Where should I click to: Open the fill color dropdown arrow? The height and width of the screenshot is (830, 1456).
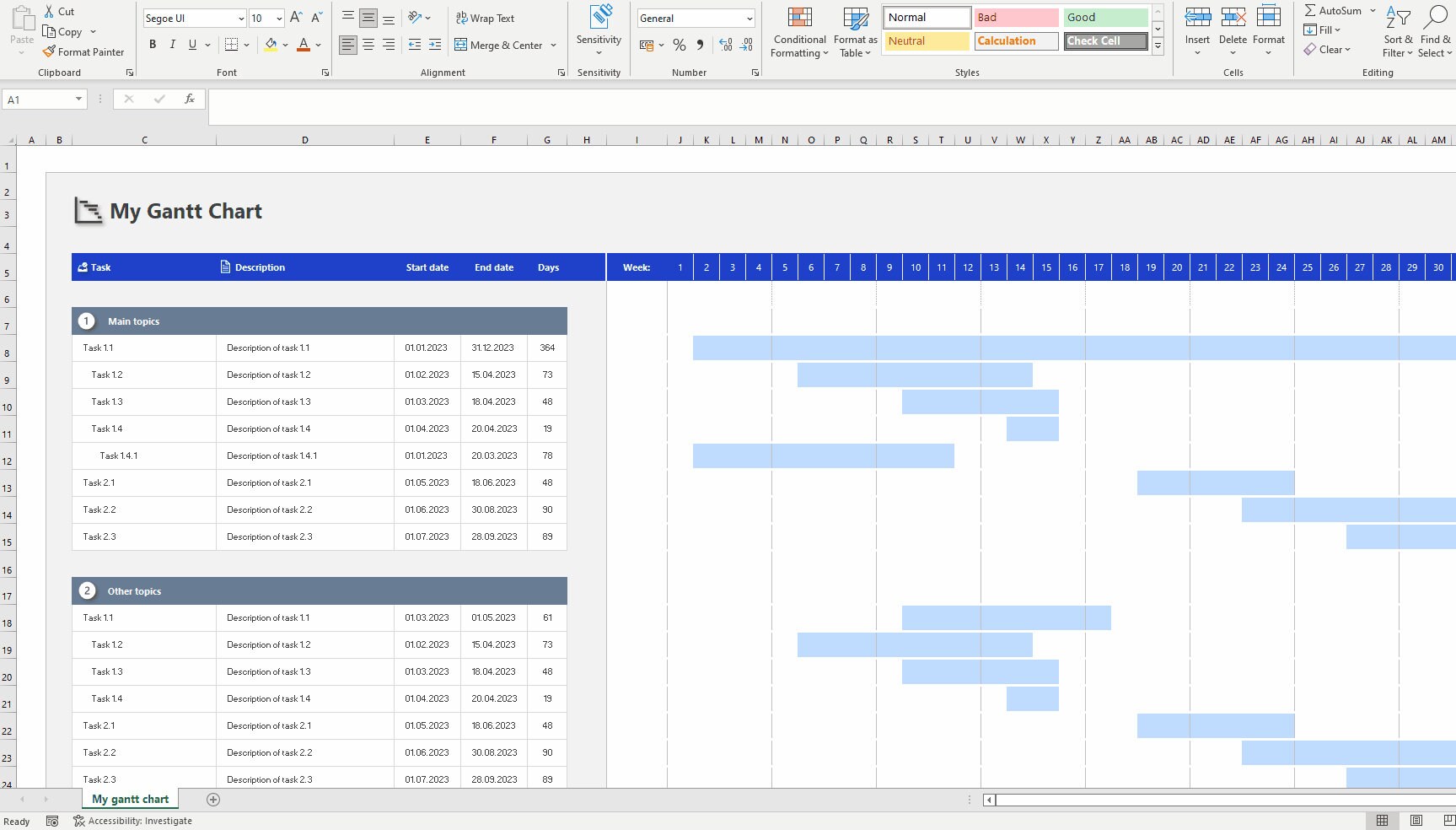click(284, 46)
